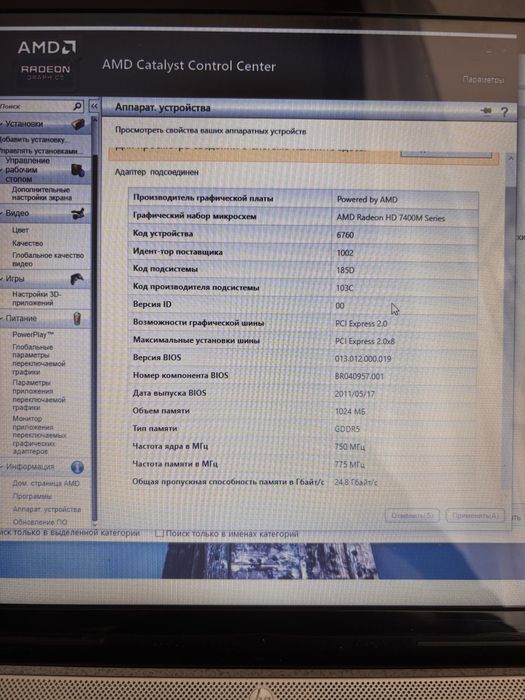Open Добавить установку item
The image size is (525, 700).
coord(34,140)
